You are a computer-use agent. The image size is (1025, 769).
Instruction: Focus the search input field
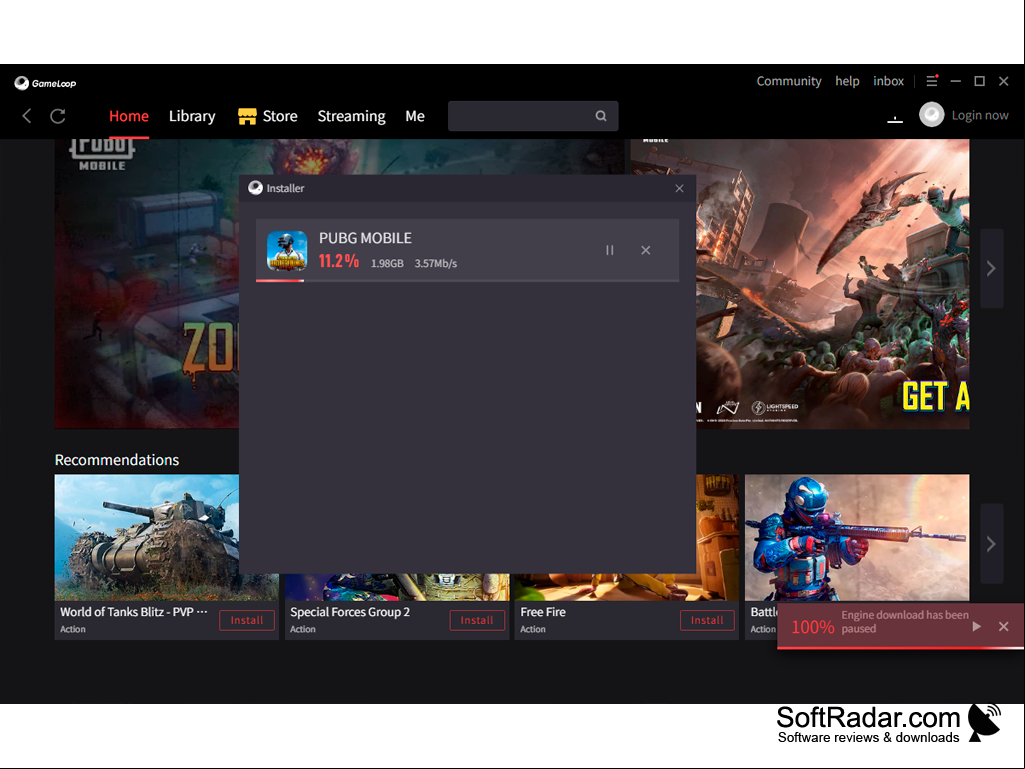click(533, 116)
